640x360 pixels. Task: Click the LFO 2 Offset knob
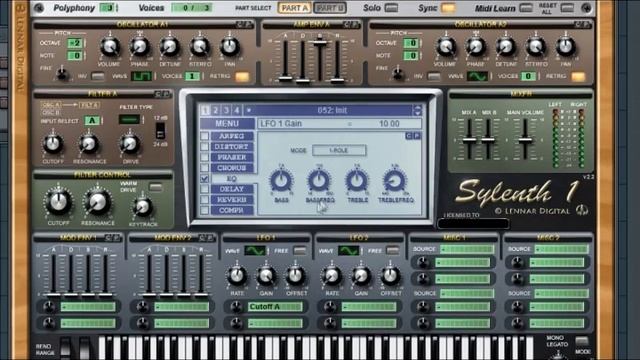(x=391, y=276)
